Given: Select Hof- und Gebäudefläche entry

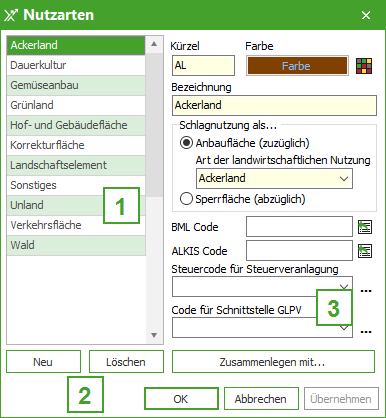Looking at the screenshot, I should [x=76, y=125].
